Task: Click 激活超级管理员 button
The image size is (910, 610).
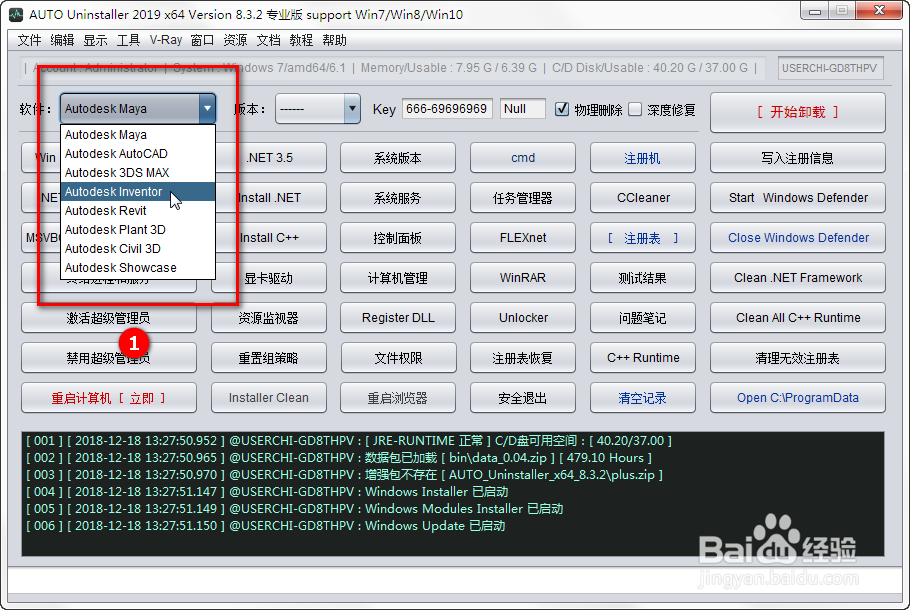Action: 109,318
